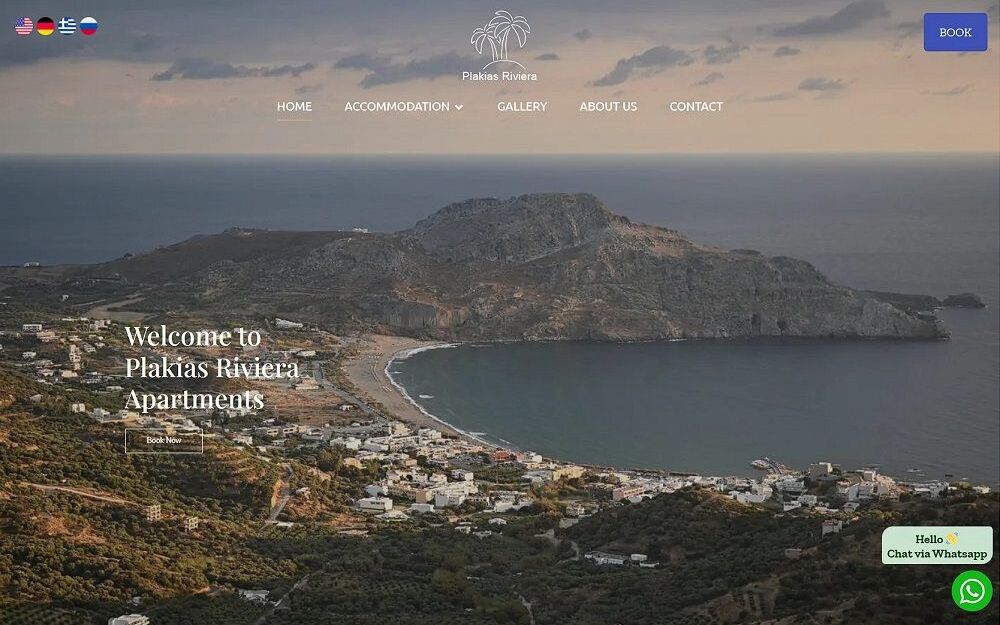1000x625 pixels.
Task: Go to the Home menu item
Action: point(294,107)
